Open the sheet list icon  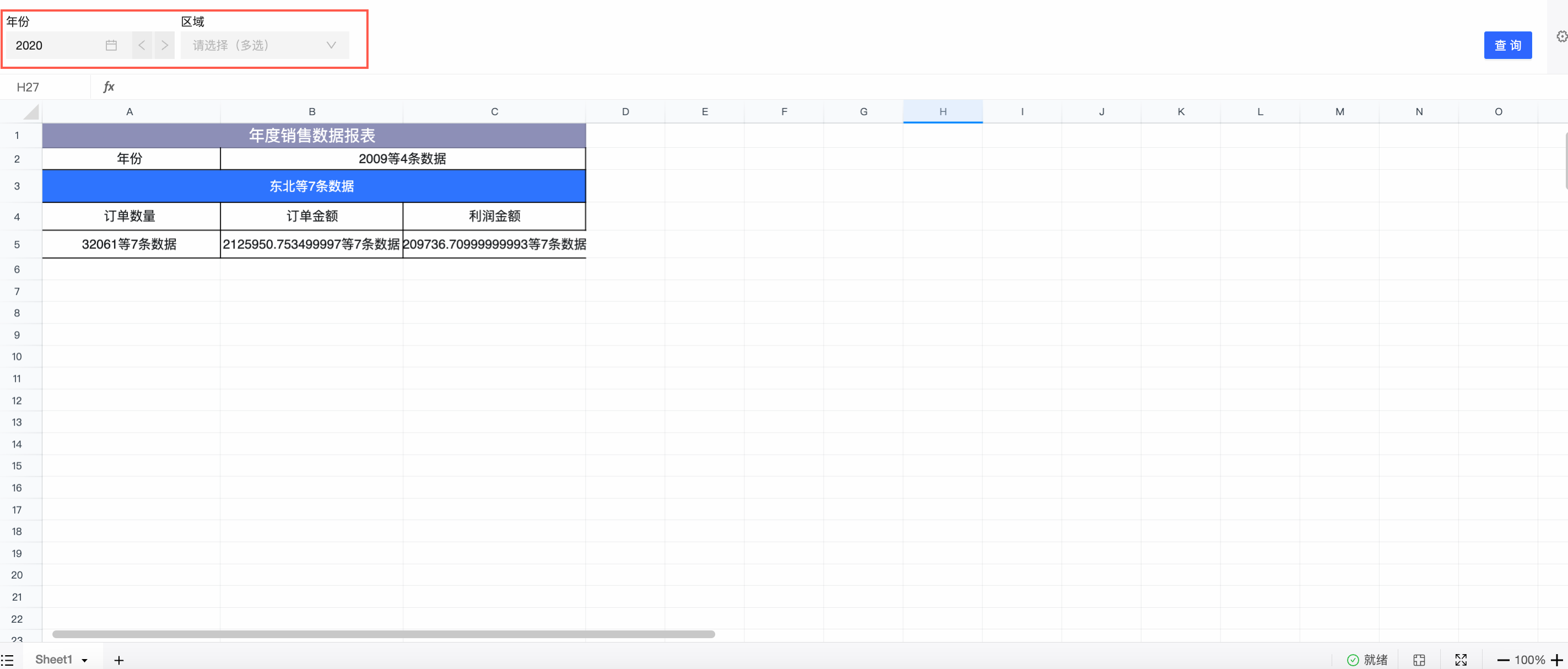7,660
